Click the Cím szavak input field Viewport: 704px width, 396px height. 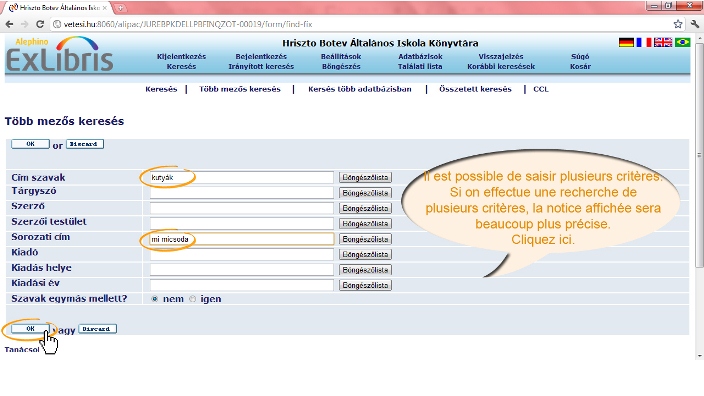click(x=242, y=177)
